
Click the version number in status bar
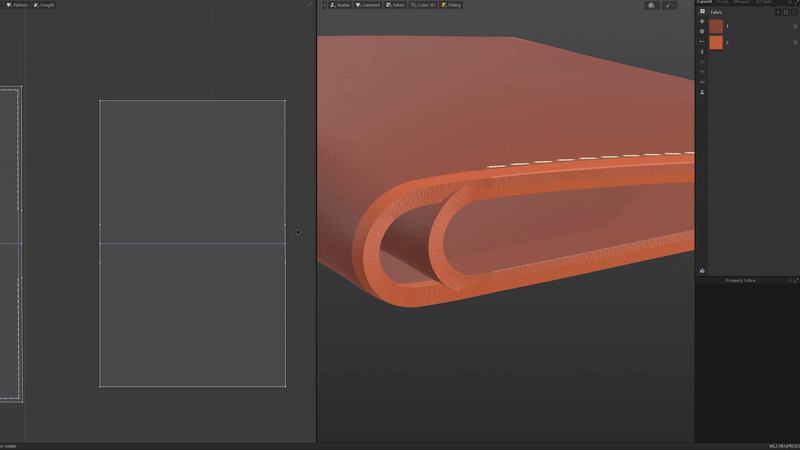tap(784, 446)
